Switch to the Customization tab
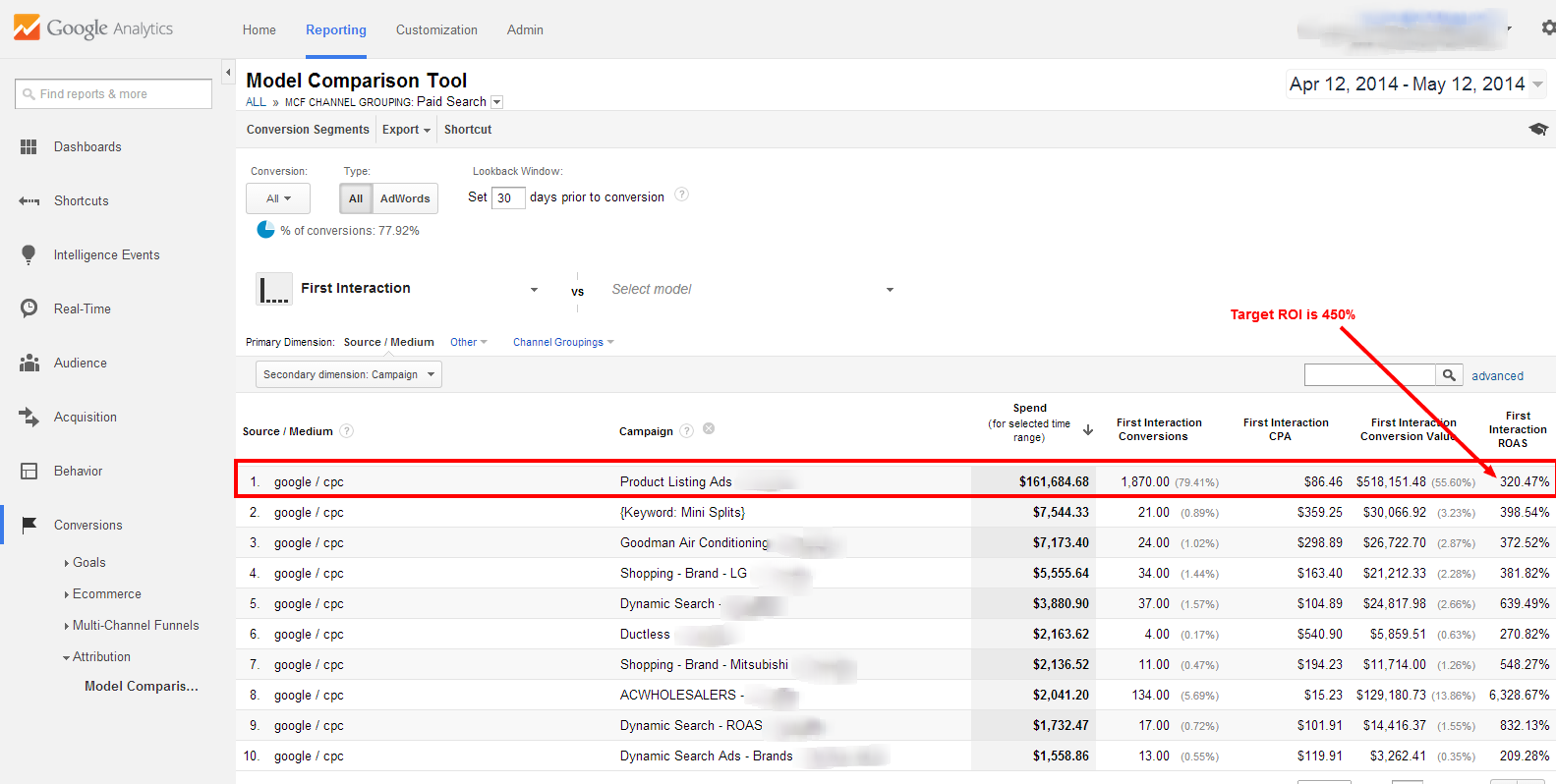 point(436,30)
